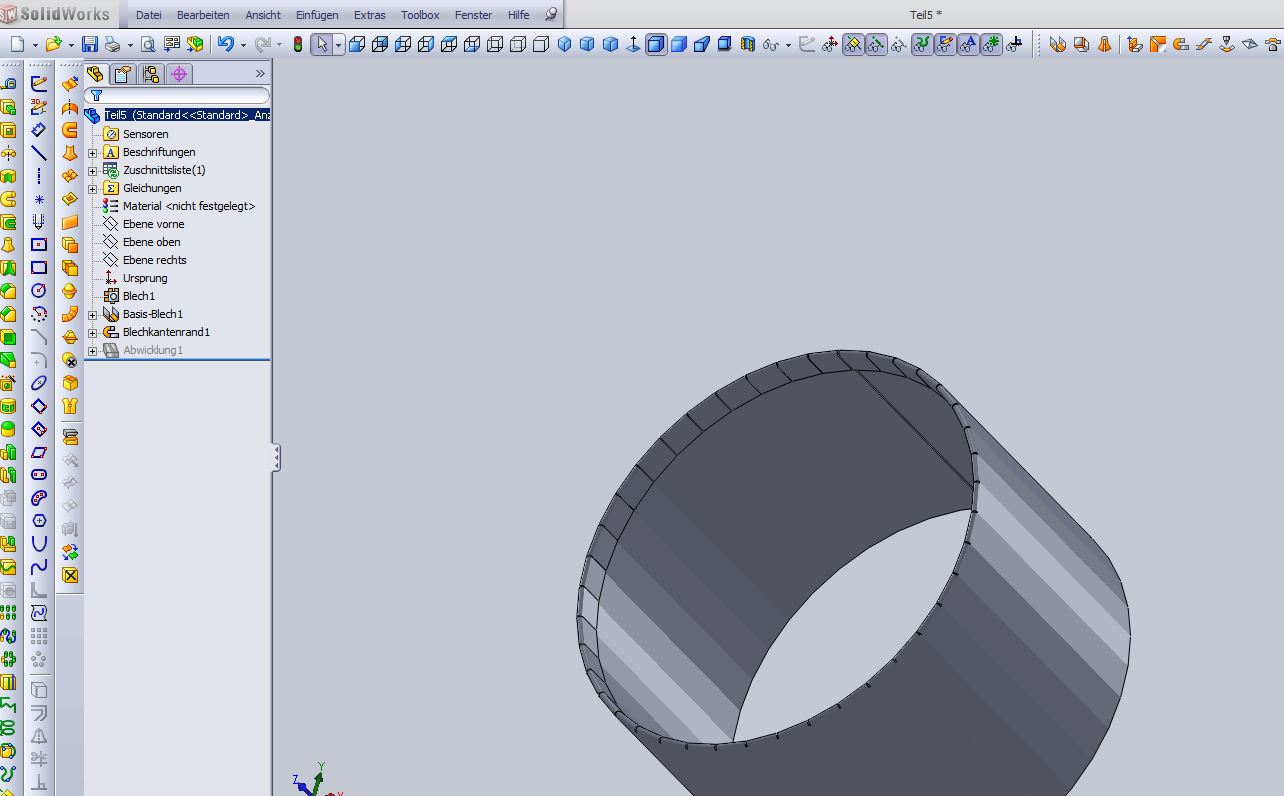Expand the Zuschnittsliste(1) tree node
This screenshot has height=796, width=1284.
(93, 171)
